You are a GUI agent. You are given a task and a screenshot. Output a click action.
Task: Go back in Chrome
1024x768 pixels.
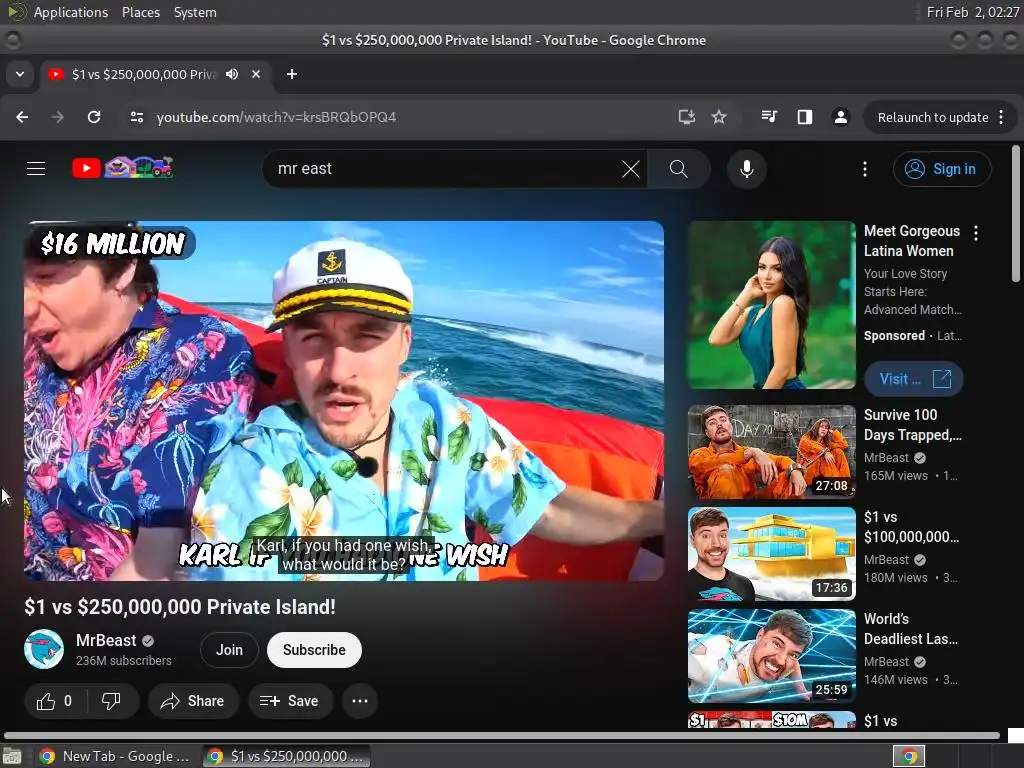coord(22,117)
